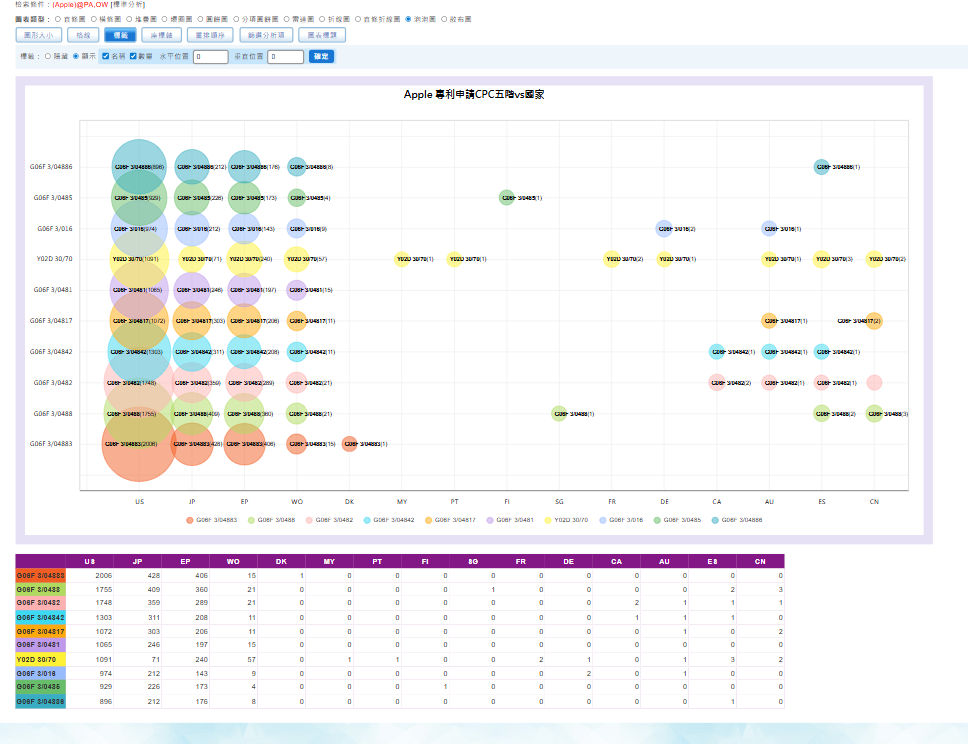The height and width of the screenshot is (744, 968).
Task: Click the G06F 3/04886 ES bubble
Action: (x=822, y=167)
